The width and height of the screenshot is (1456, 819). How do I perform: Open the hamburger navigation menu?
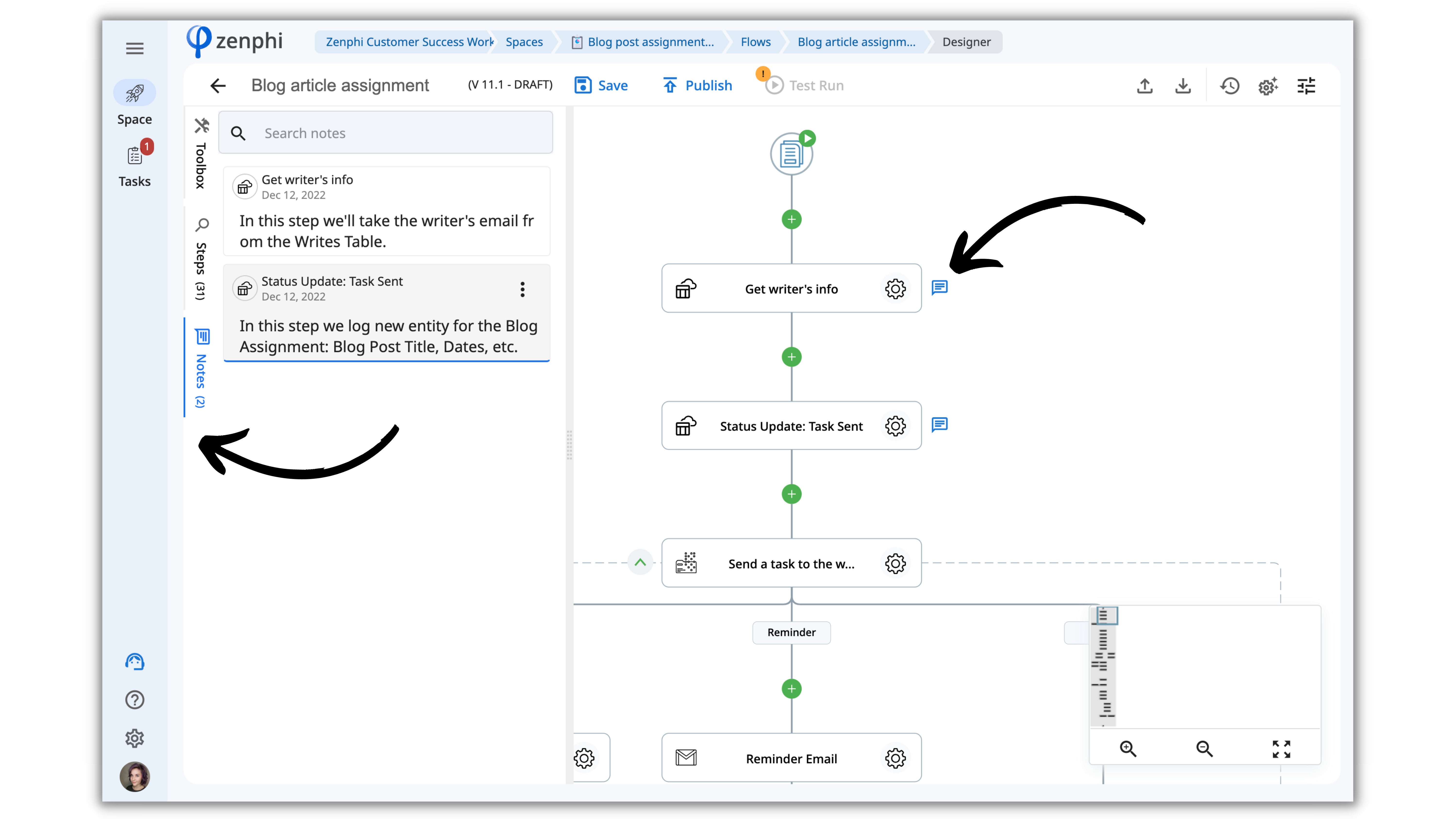(x=134, y=49)
